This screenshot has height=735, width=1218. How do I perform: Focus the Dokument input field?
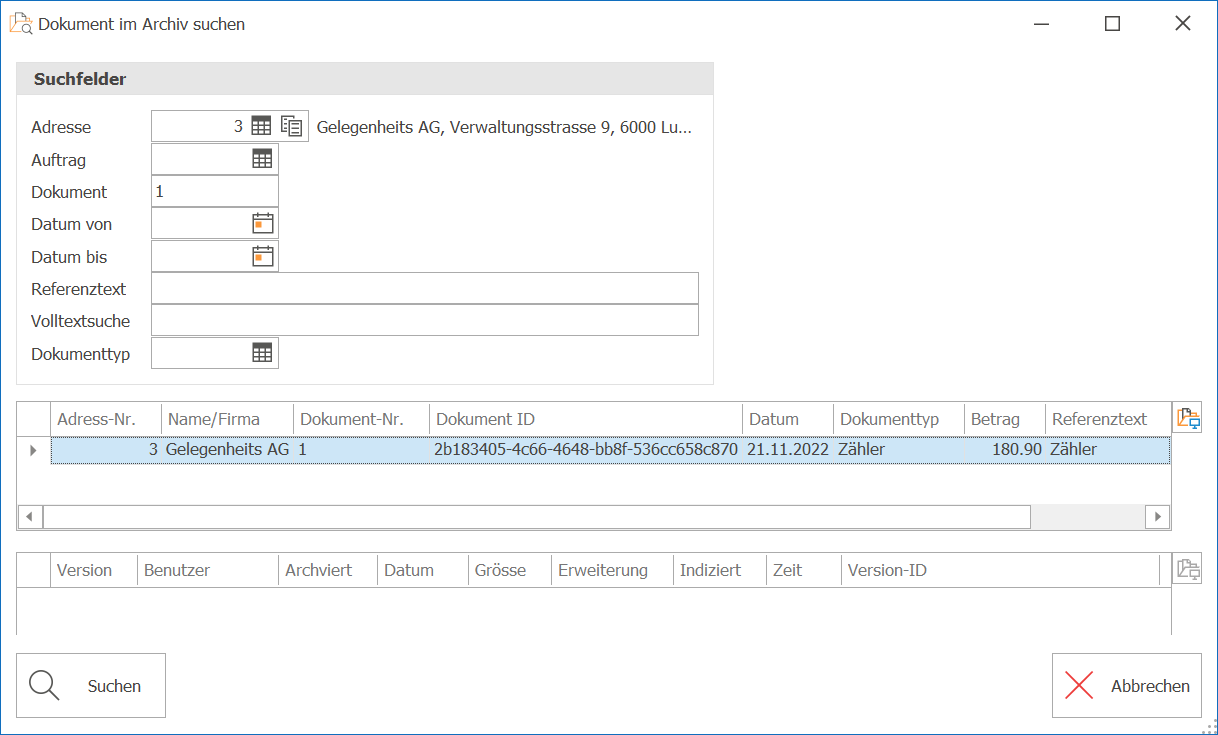click(215, 192)
